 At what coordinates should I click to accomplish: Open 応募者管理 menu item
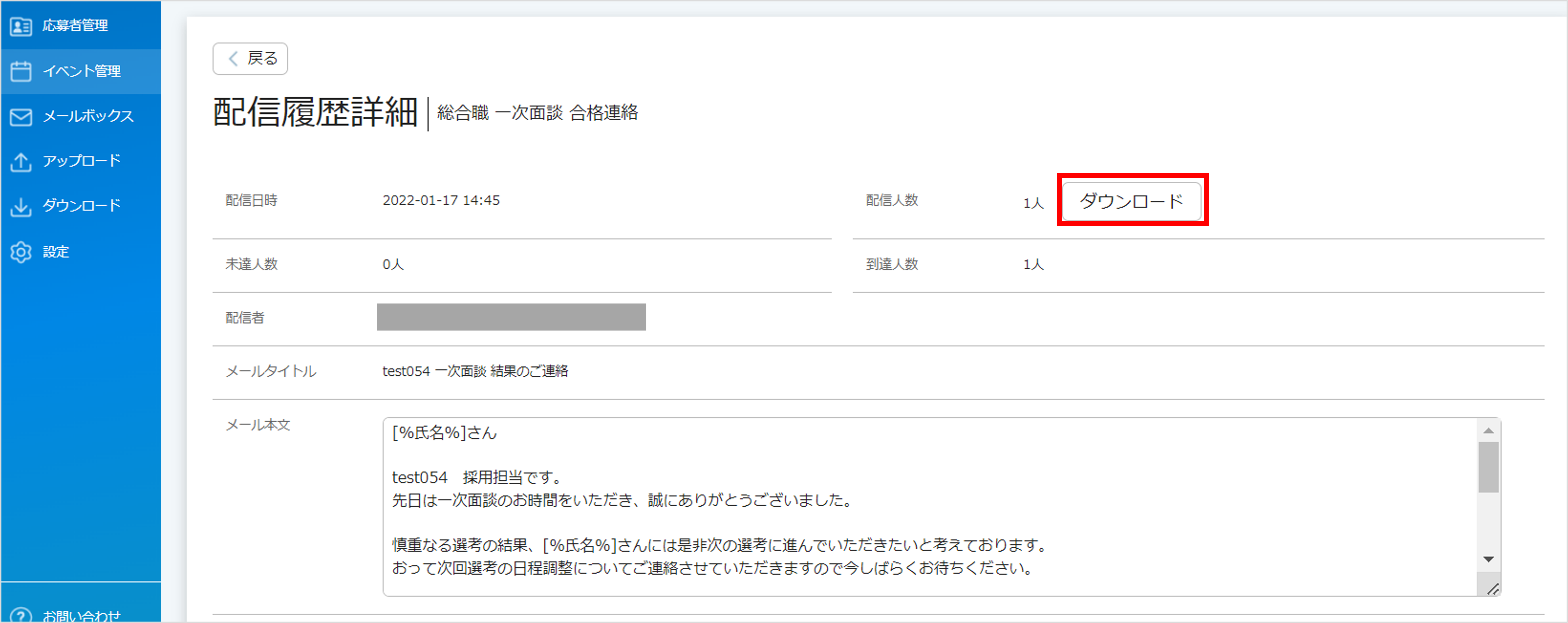pyautogui.click(x=81, y=26)
